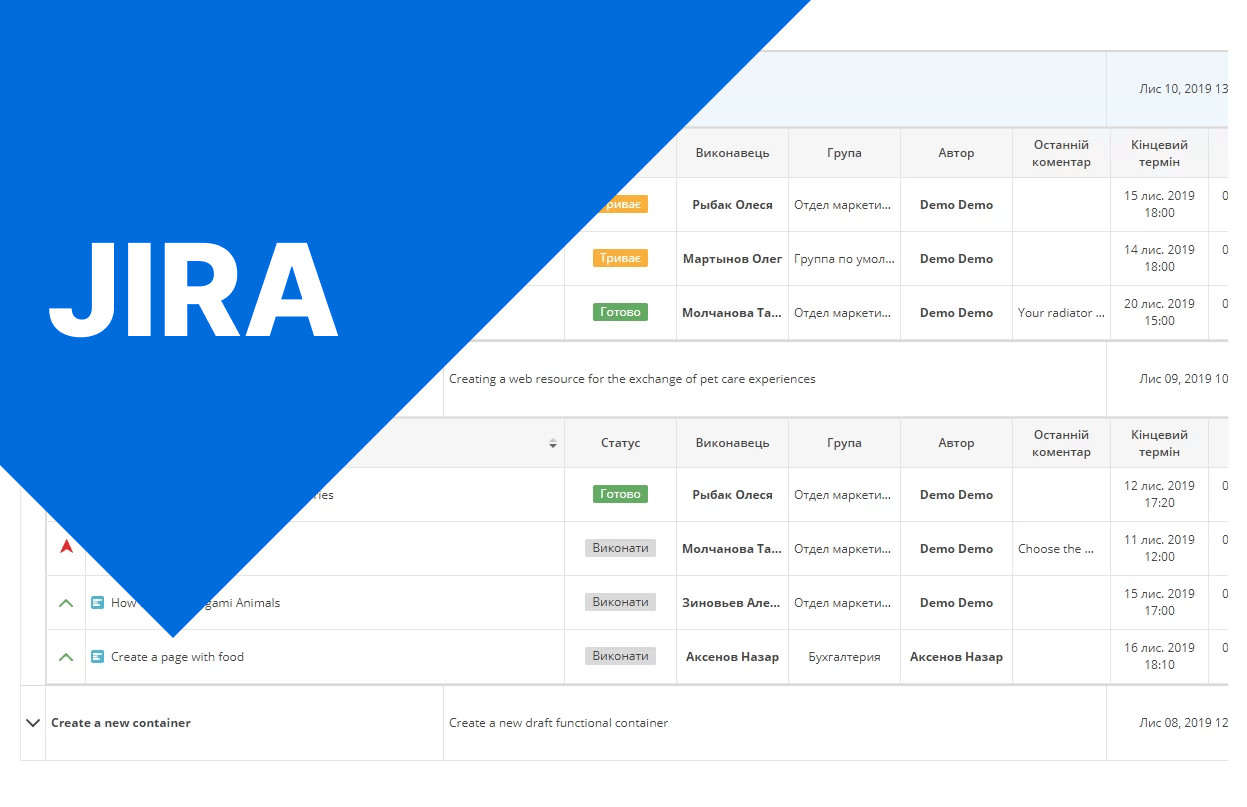Image resolution: width=1247 pixels, height=807 pixels.
Task: Click the pet care experiences description text
Action: pos(632,379)
